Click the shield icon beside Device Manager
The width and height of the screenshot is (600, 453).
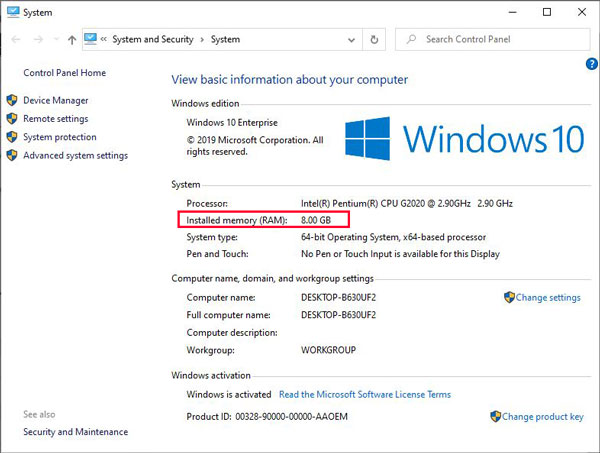pyautogui.click(x=12, y=100)
